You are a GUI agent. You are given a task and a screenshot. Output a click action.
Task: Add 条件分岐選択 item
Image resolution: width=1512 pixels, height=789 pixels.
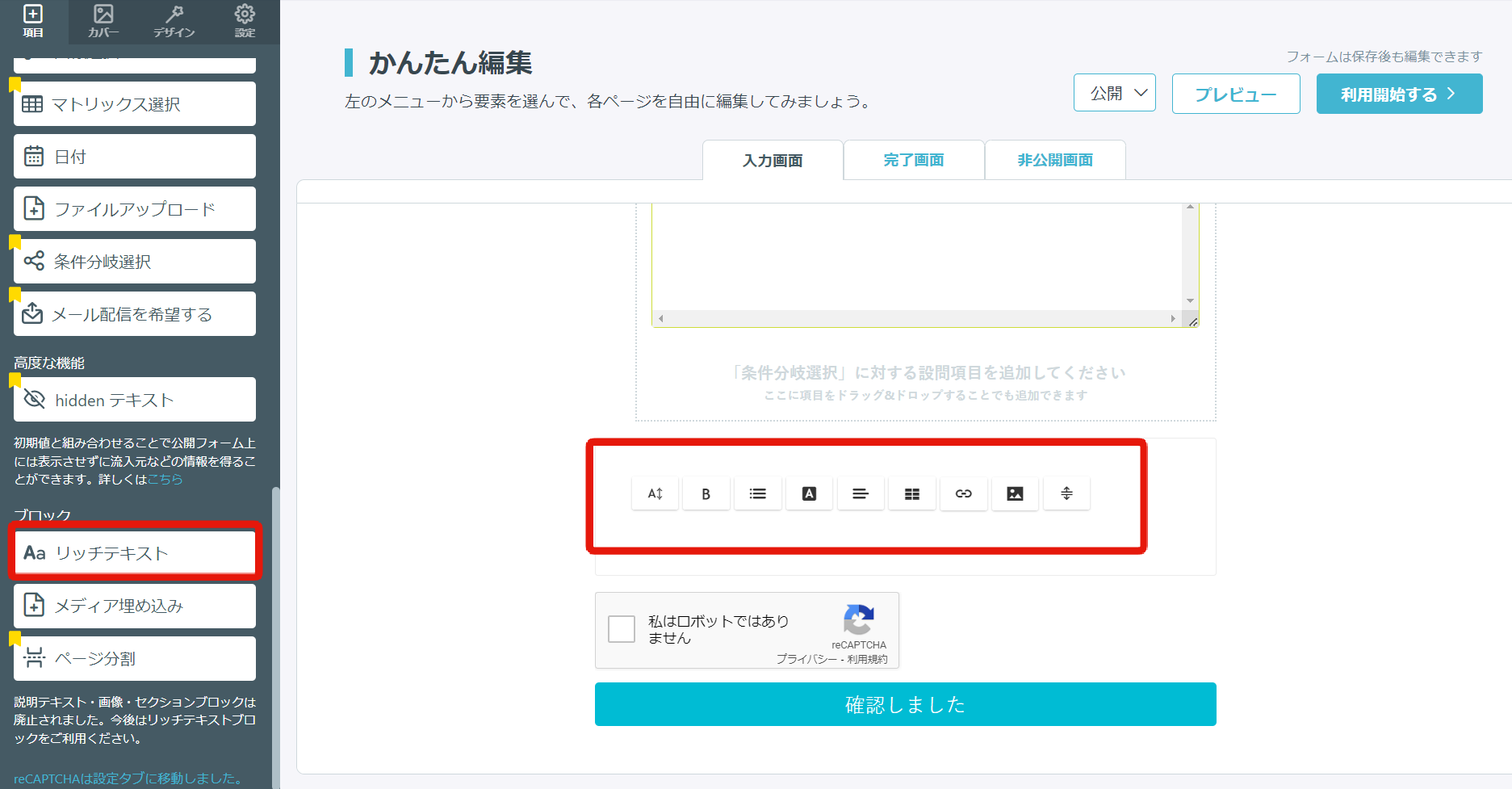(x=135, y=262)
